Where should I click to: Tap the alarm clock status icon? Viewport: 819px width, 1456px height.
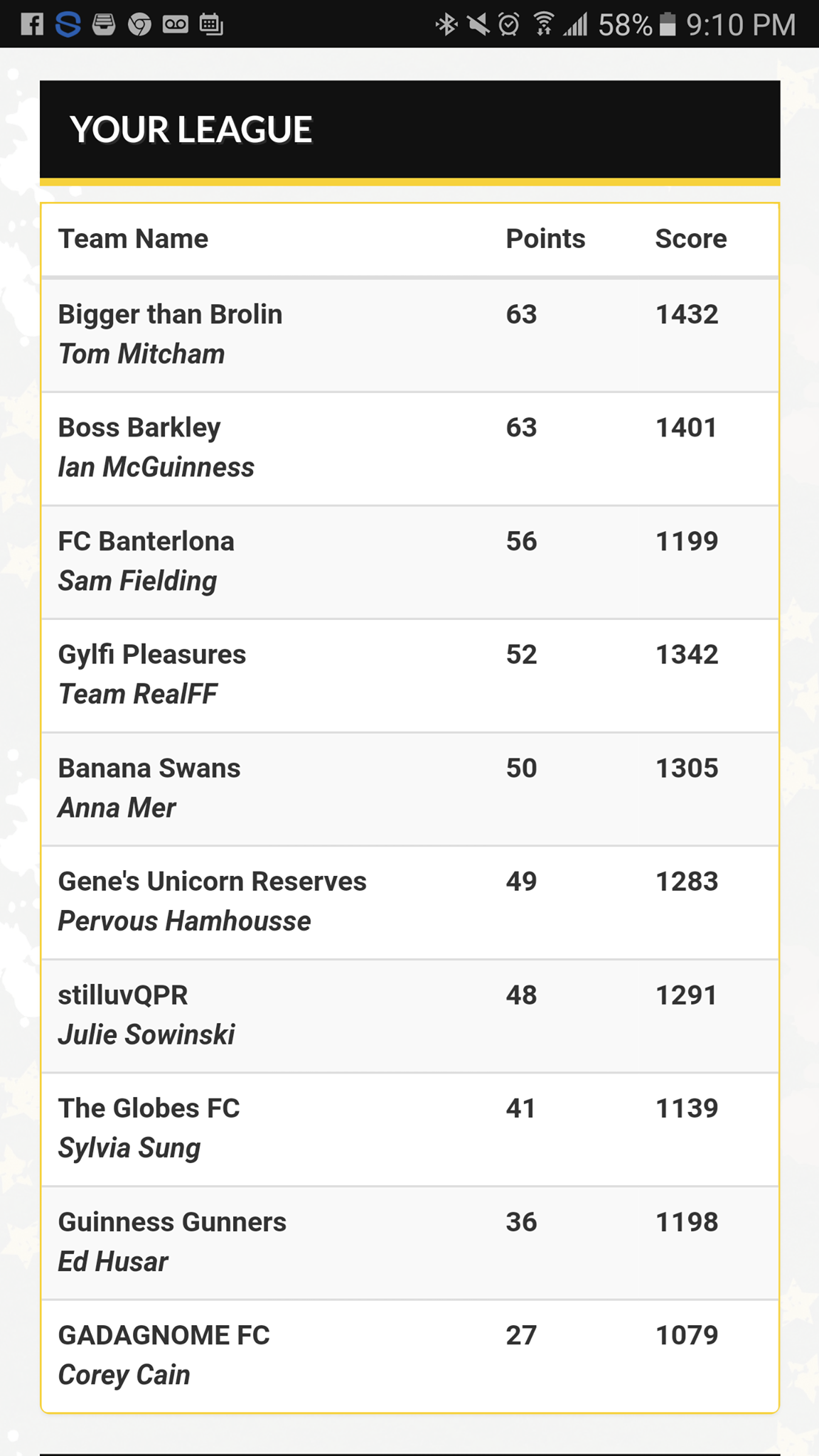509,25
